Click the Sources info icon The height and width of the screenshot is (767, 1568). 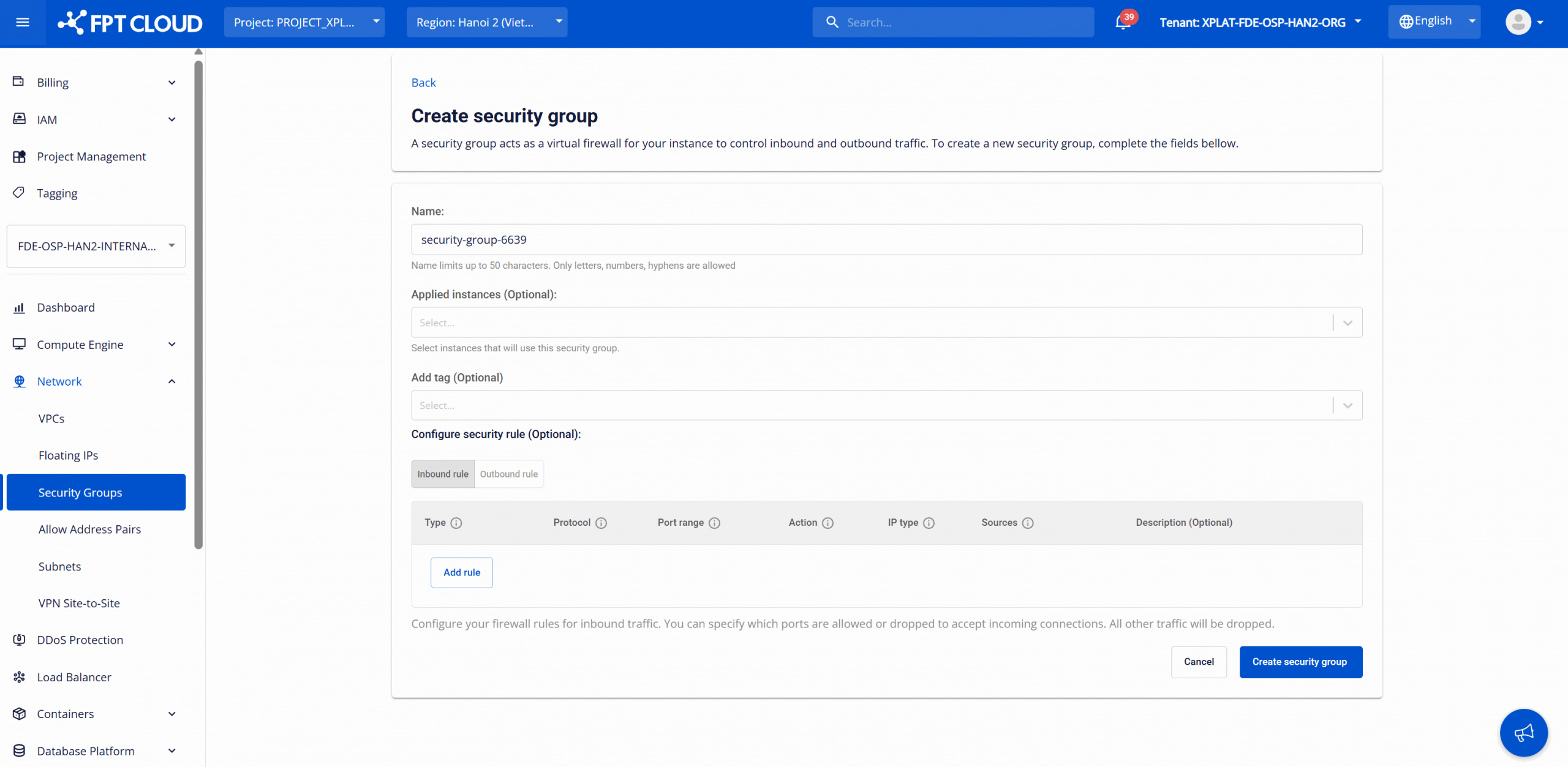(x=1028, y=523)
